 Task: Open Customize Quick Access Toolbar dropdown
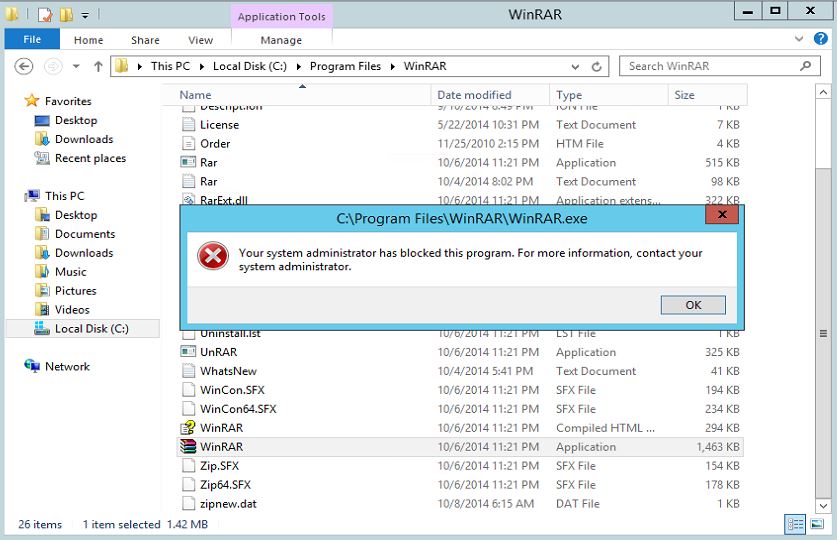(85, 15)
